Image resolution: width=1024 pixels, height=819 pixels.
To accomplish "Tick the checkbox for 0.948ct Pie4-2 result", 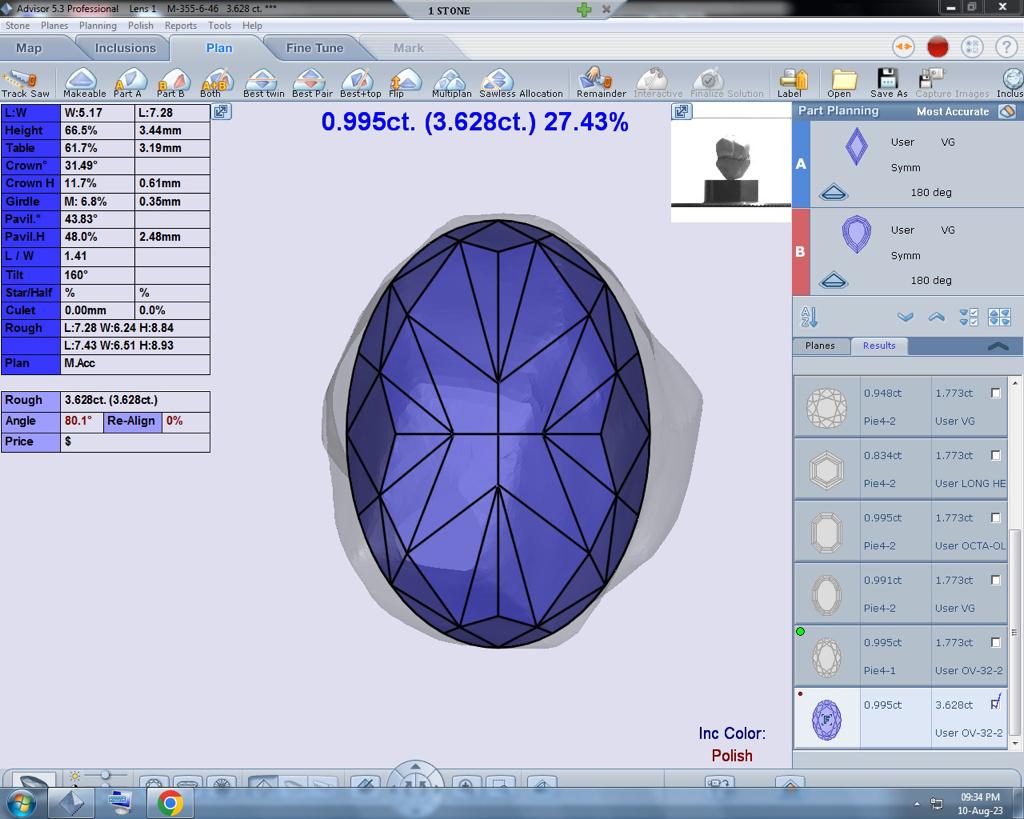I will point(995,393).
